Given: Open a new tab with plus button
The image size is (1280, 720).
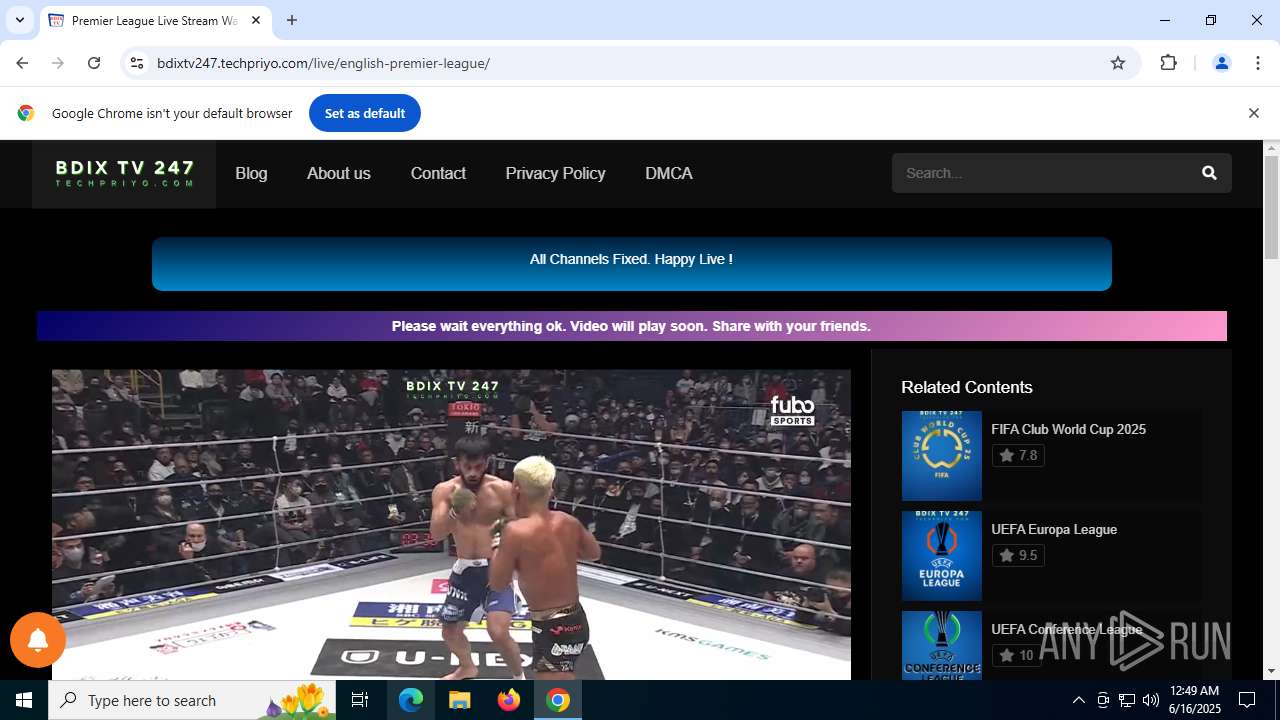Looking at the screenshot, I should click(292, 20).
